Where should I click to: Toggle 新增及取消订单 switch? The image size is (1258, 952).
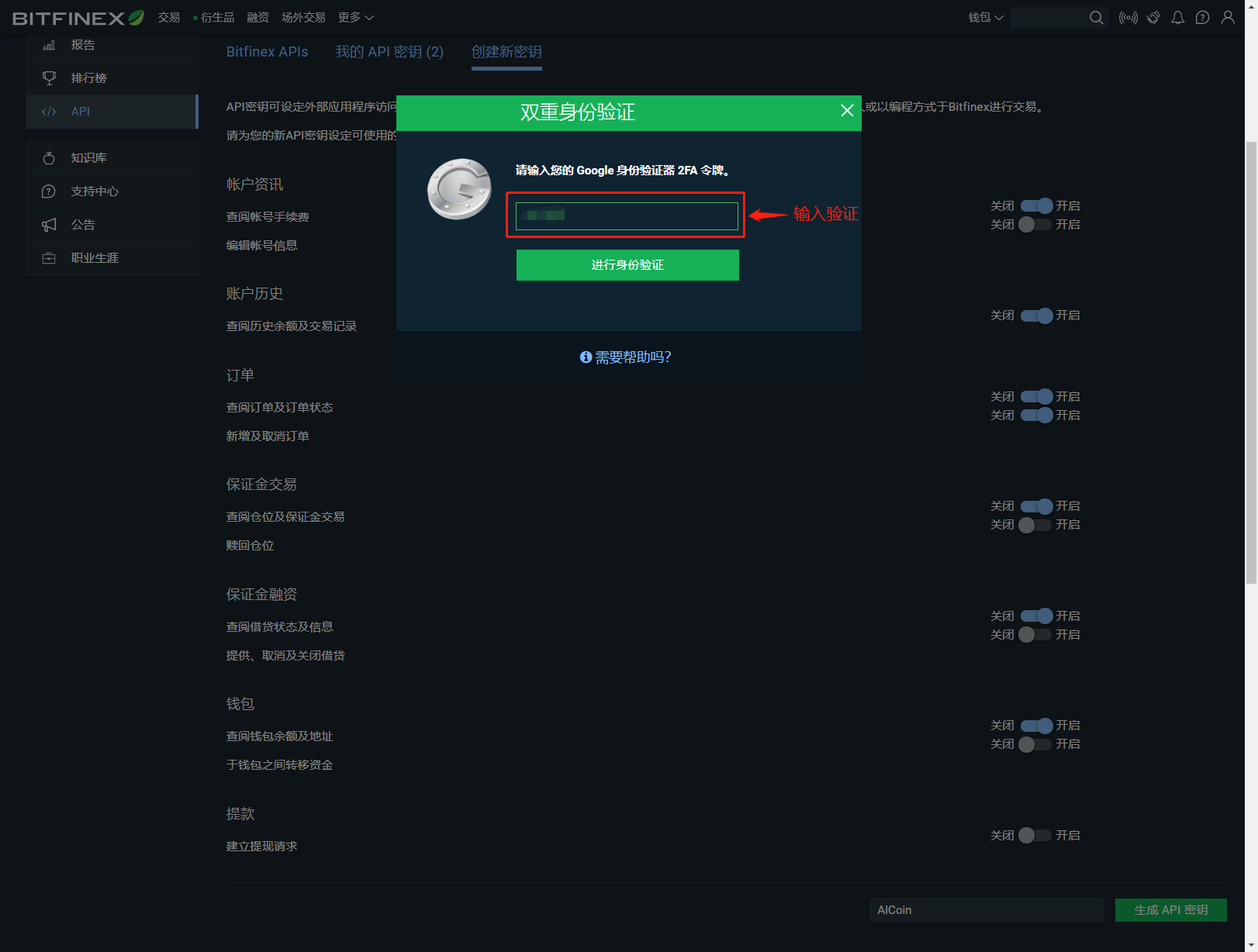pos(1036,416)
